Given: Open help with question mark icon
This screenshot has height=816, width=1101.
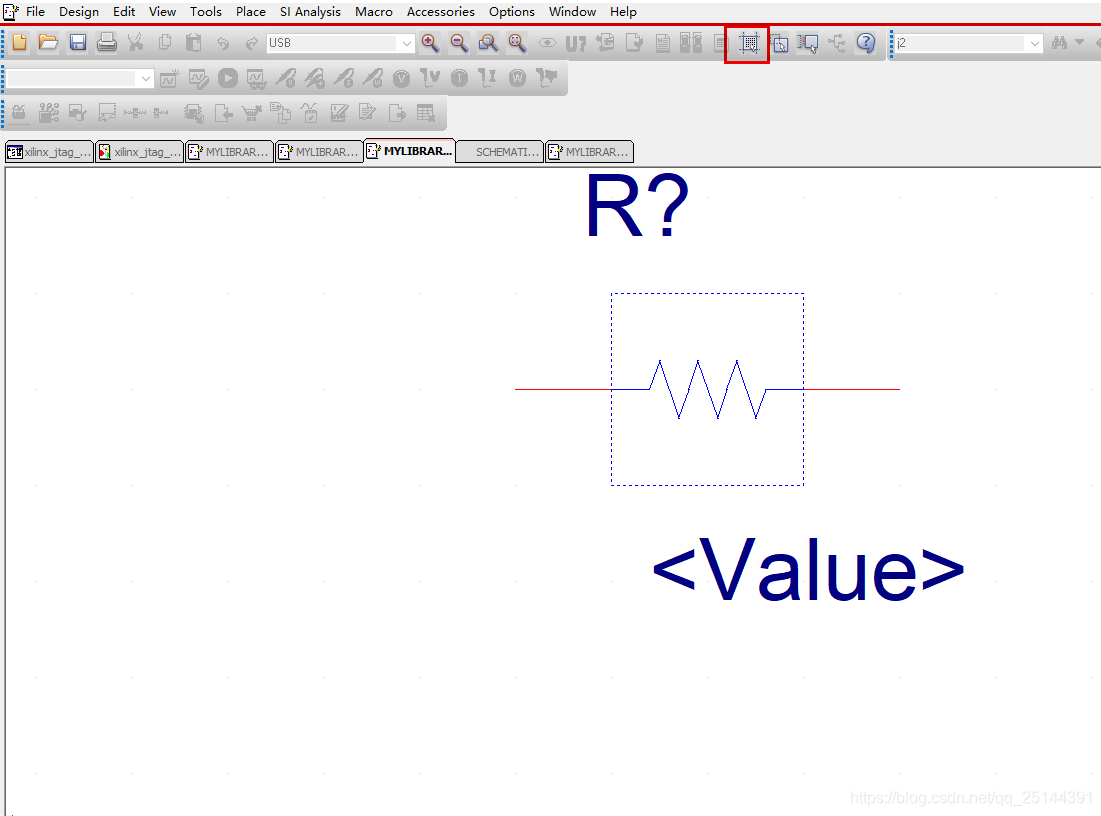Looking at the screenshot, I should tap(866, 43).
